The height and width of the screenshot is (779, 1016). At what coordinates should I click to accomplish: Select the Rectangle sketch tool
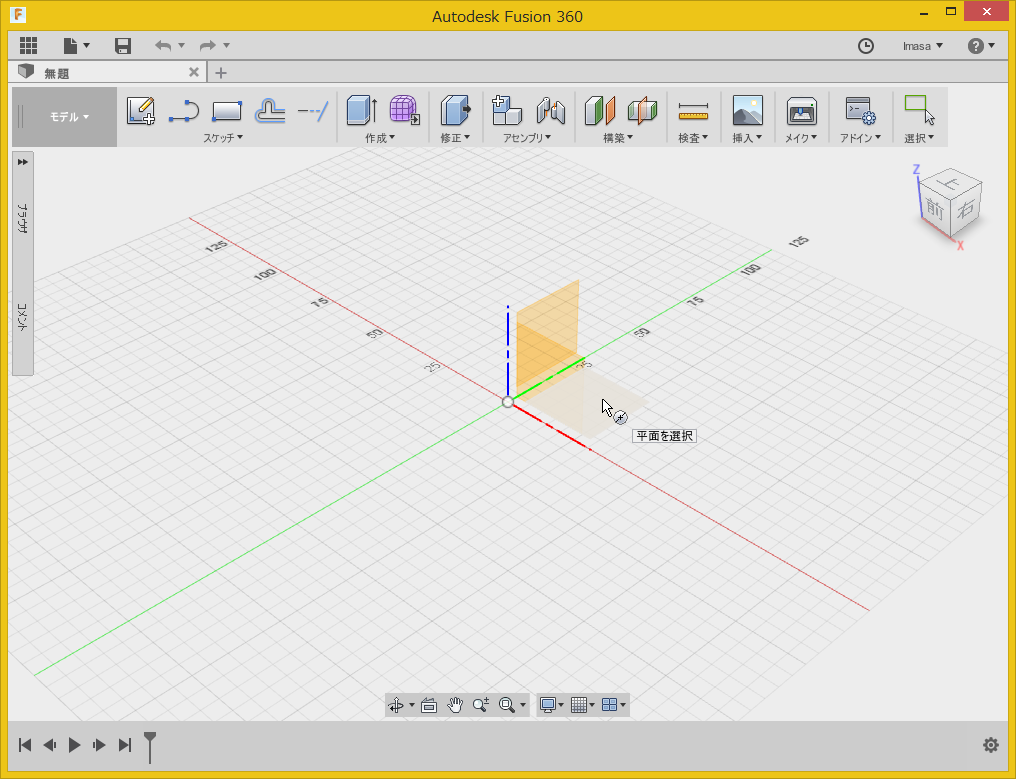click(227, 111)
